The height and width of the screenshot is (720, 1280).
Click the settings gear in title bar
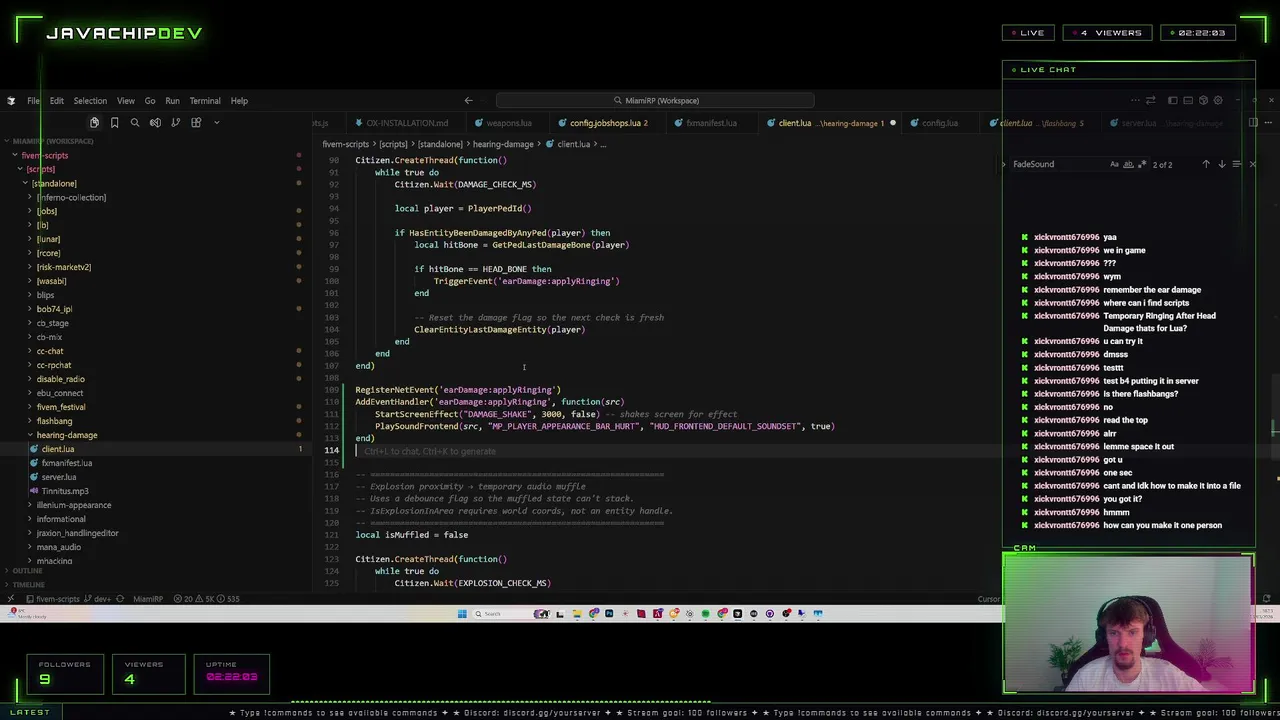[1217, 100]
